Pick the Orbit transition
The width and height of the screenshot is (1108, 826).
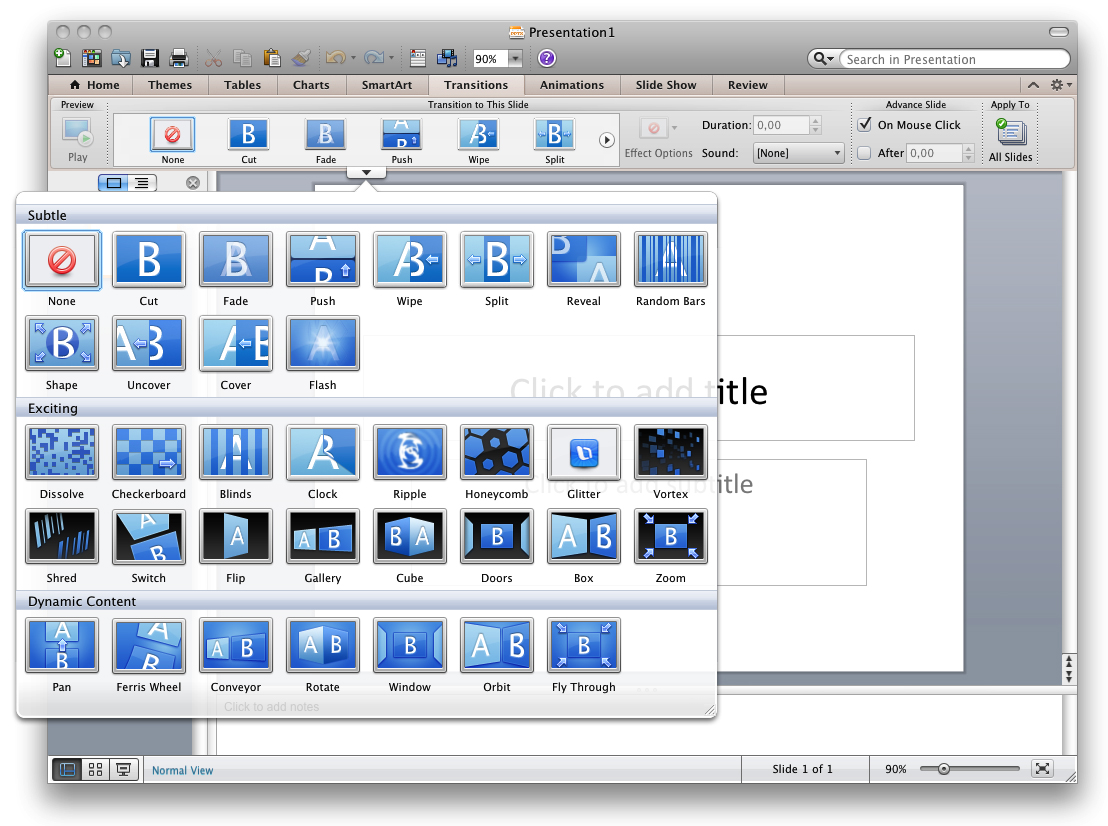coord(496,645)
